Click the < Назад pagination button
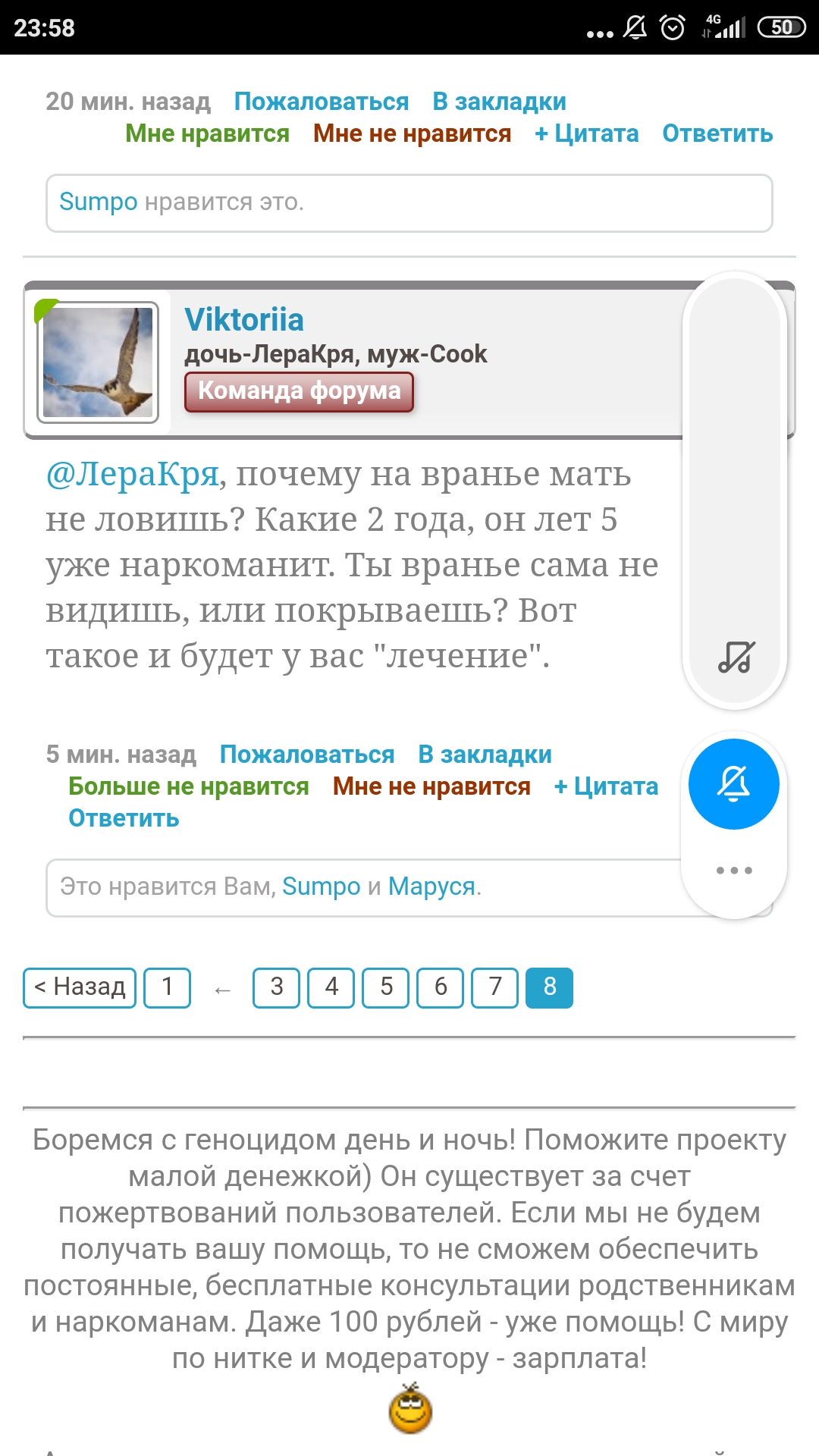819x1456 pixels. coord(80,987)
